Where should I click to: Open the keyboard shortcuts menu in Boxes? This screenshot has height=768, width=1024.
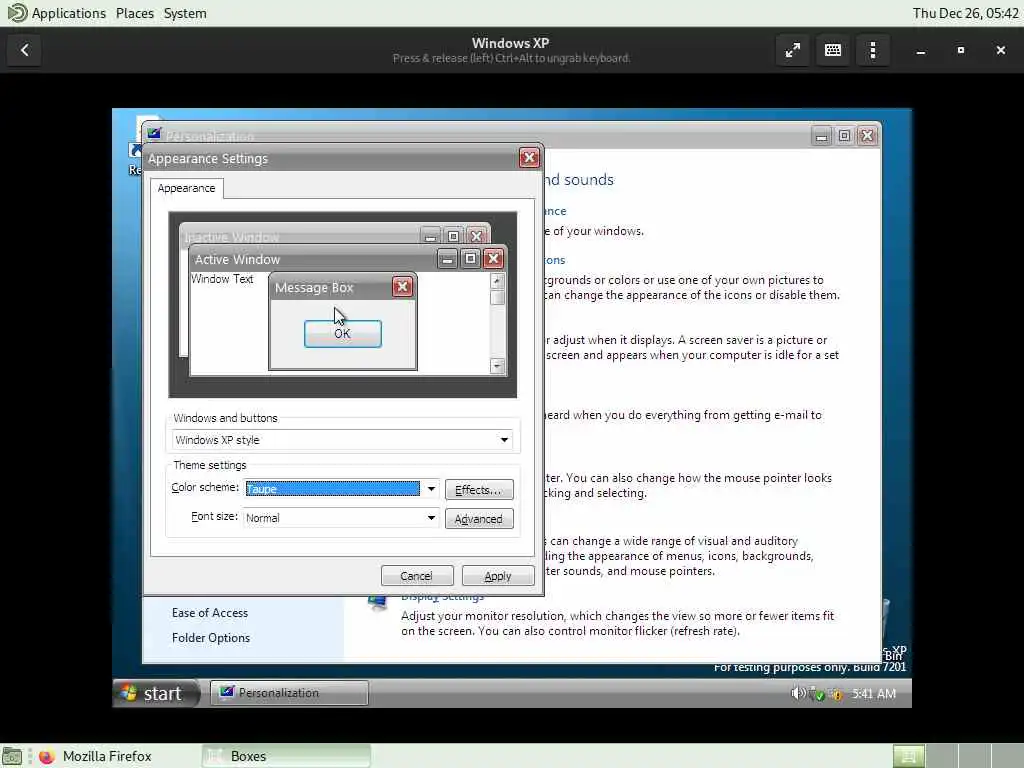(833, 50)
